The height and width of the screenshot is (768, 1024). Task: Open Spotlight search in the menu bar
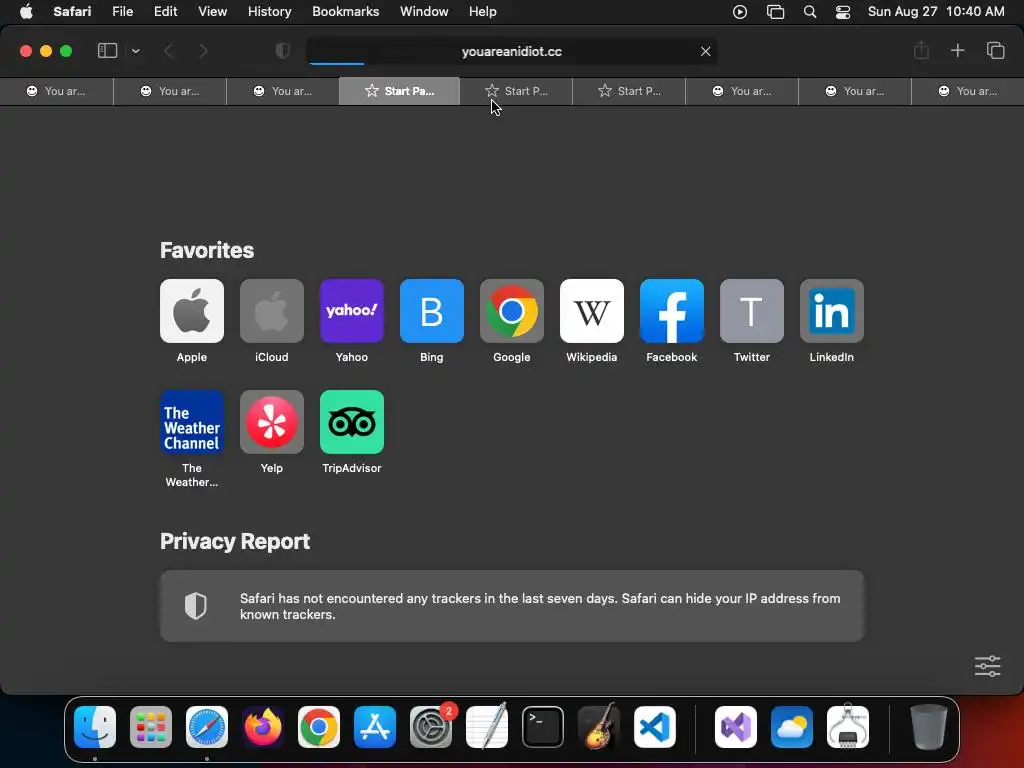pos(810,12)
